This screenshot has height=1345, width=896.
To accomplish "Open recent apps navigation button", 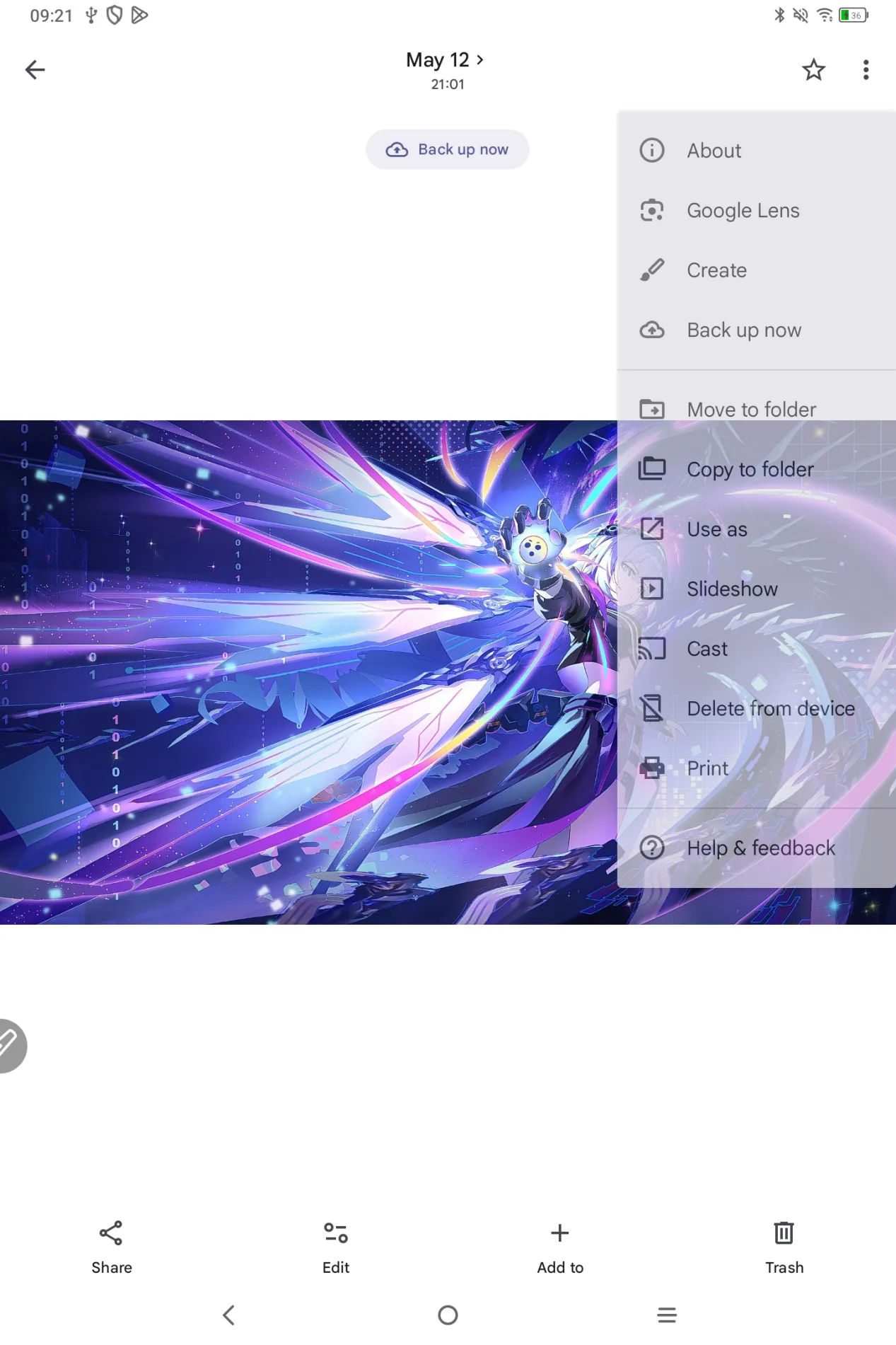I will click(667, 1315).
